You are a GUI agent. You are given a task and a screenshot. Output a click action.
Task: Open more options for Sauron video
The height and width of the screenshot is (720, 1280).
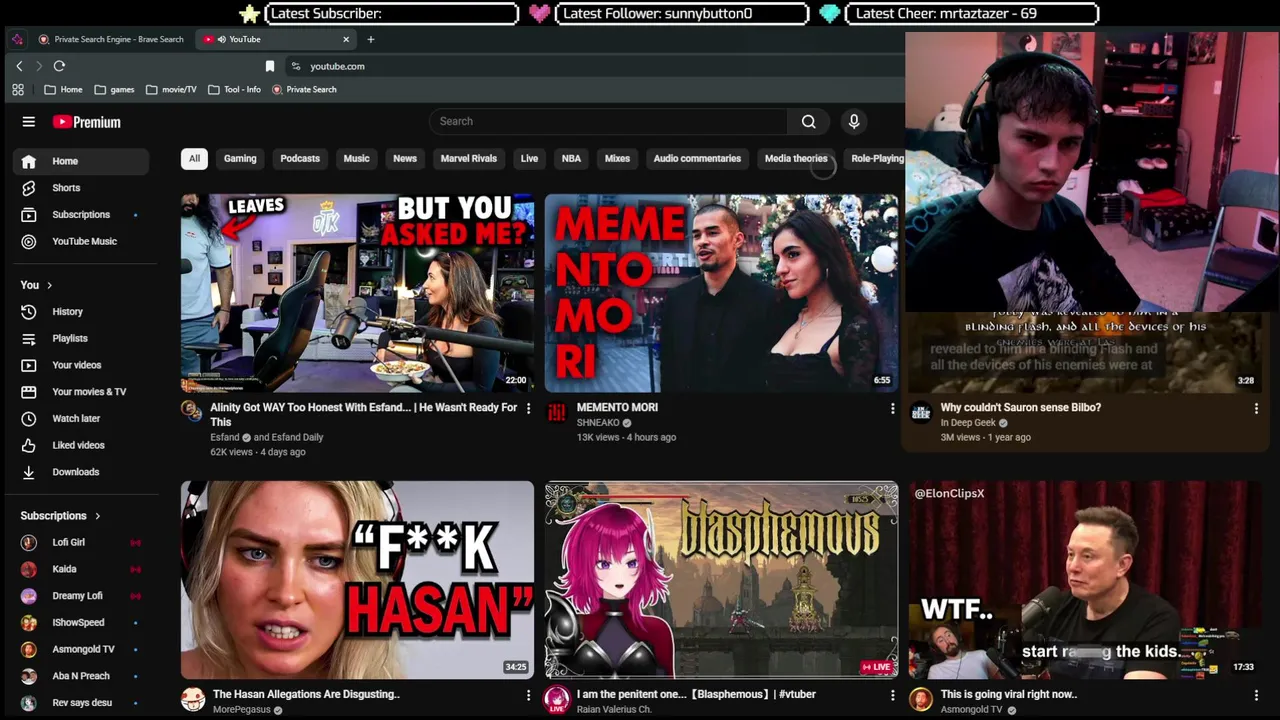(x=1256, y=409)
